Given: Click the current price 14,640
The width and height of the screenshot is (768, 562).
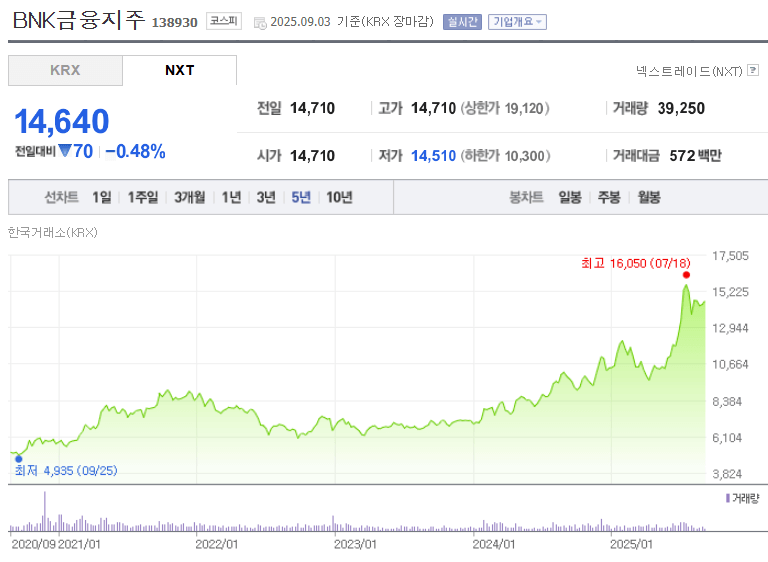Looking at the screenshot, I should [x=62, y=121].
